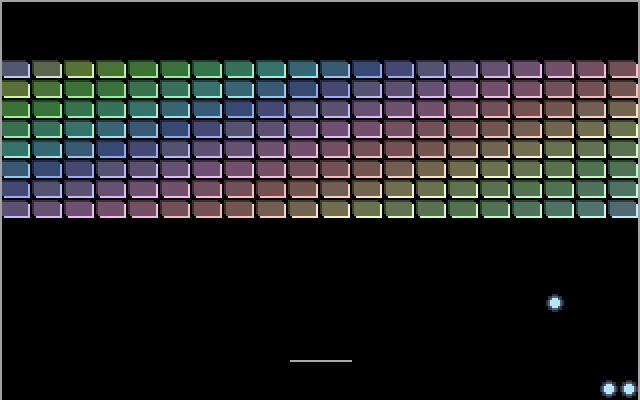Click the last brick in the bottom row
The width and height of the screenshot is (640, 400).
pos(623,209)
